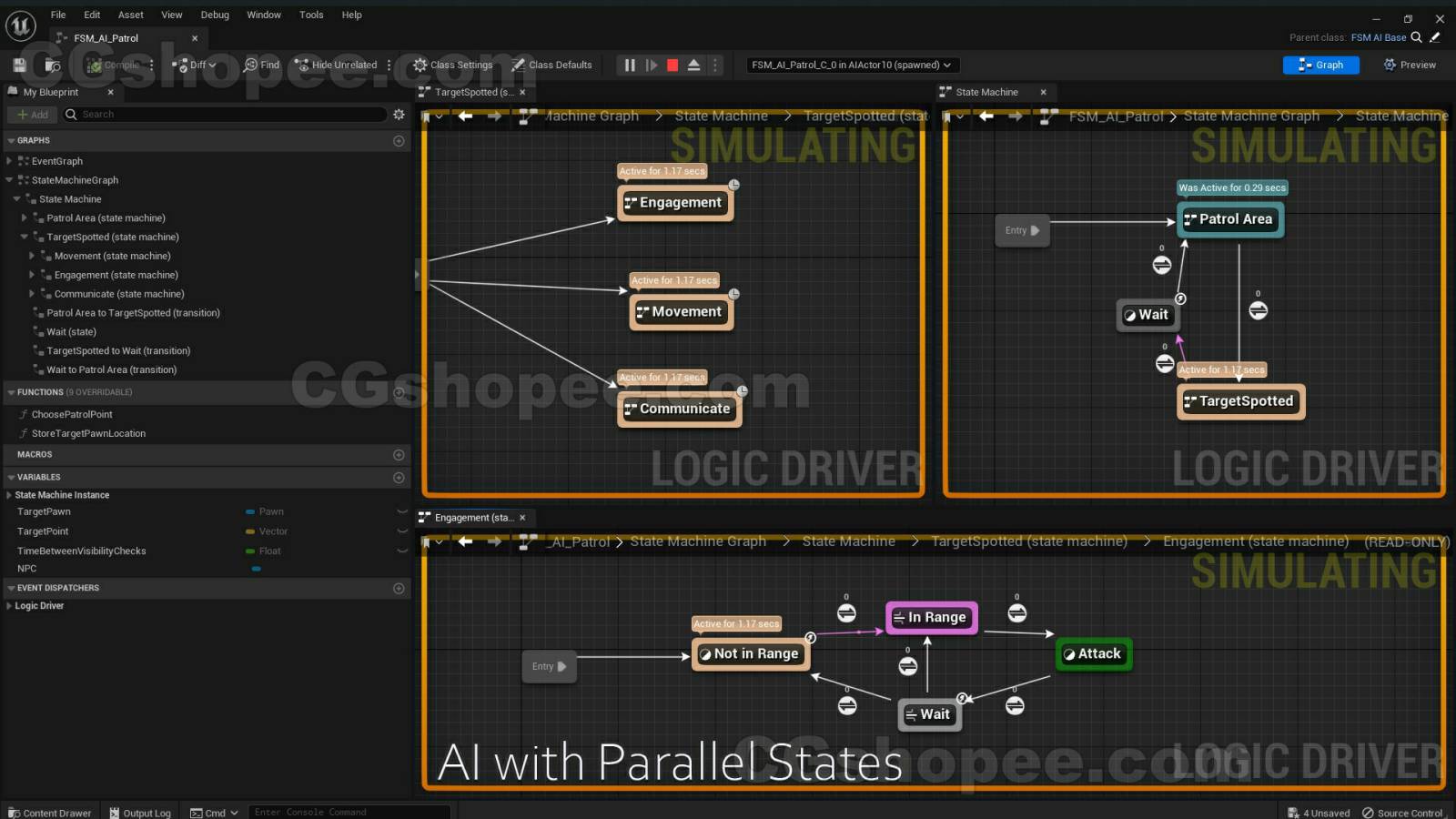Click the back arrow in the Engagement graph
The width and height of the screenshot is (1456, 819).
(x=465, y=541)
